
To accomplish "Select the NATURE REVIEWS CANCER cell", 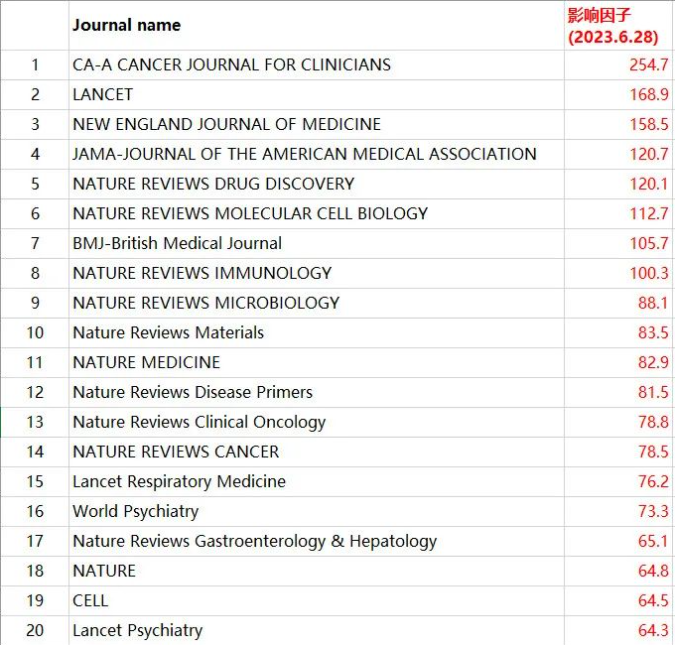I will click(316, 452).
